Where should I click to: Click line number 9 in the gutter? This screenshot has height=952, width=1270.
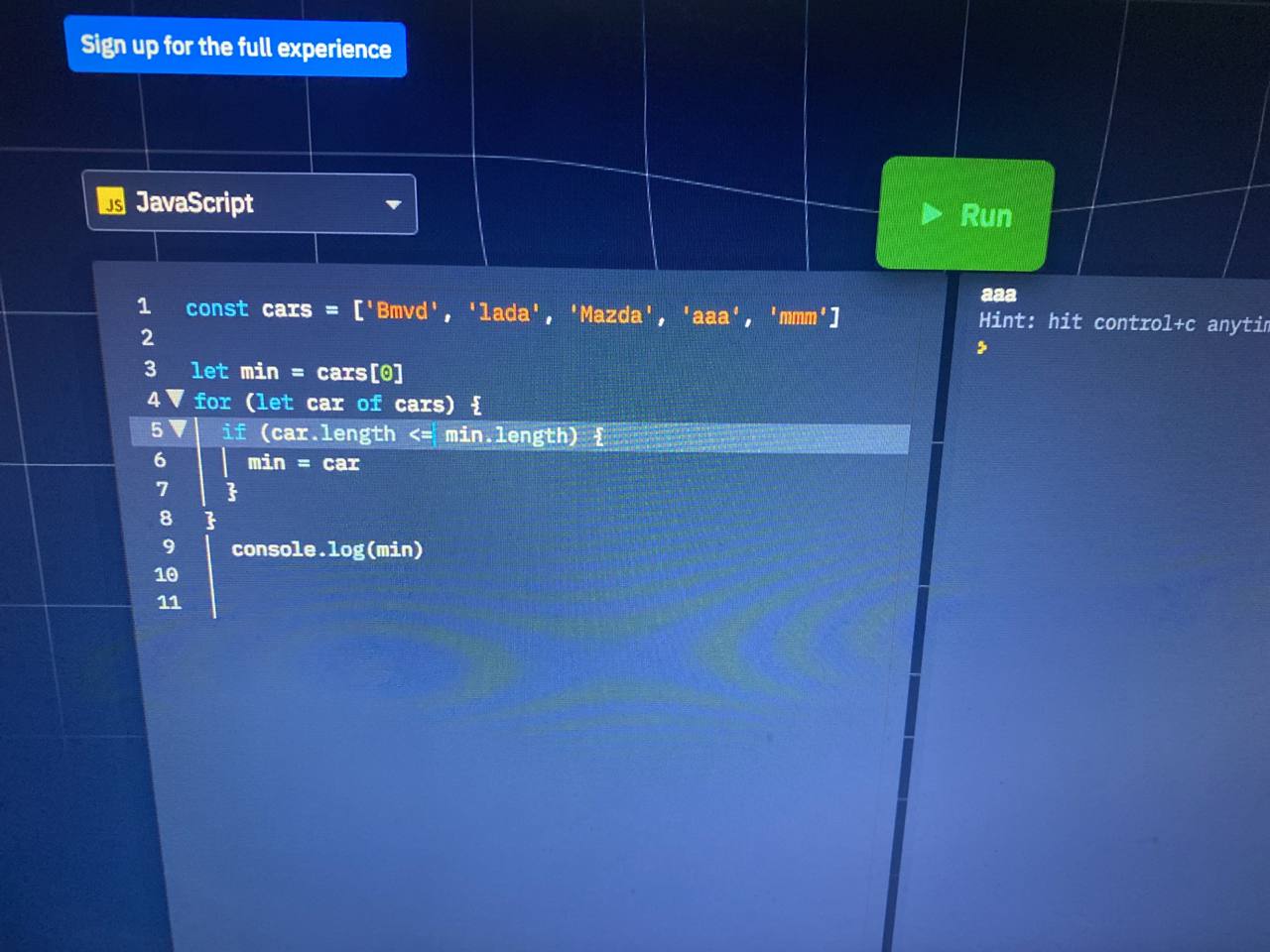[169, 546]
